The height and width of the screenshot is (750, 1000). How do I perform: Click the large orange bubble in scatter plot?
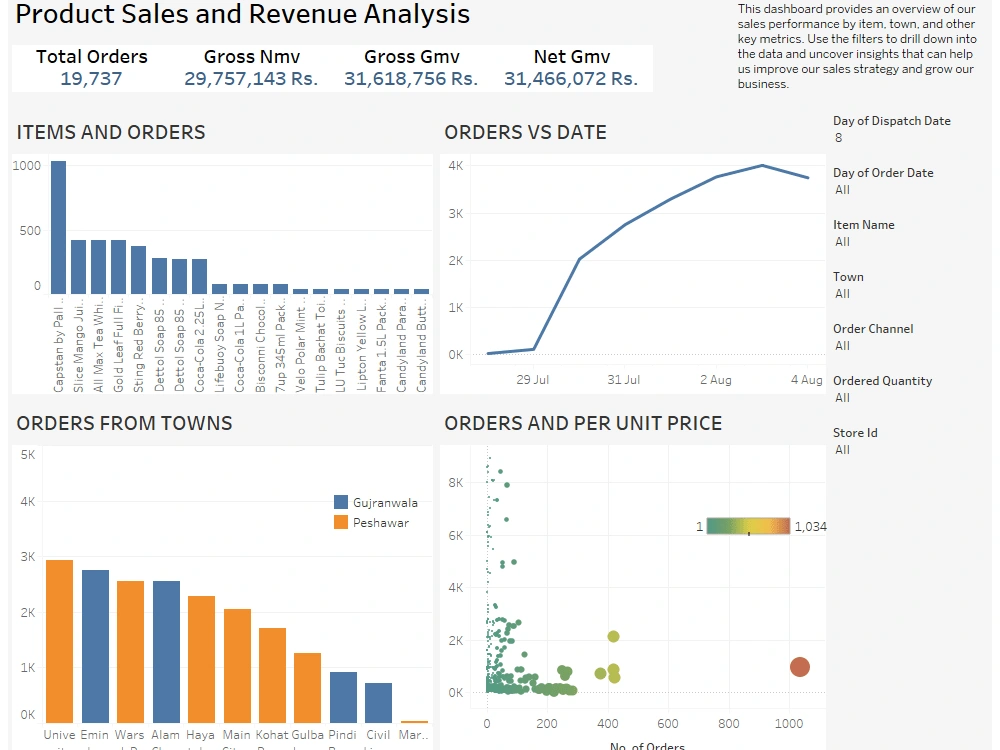point(799,667)
